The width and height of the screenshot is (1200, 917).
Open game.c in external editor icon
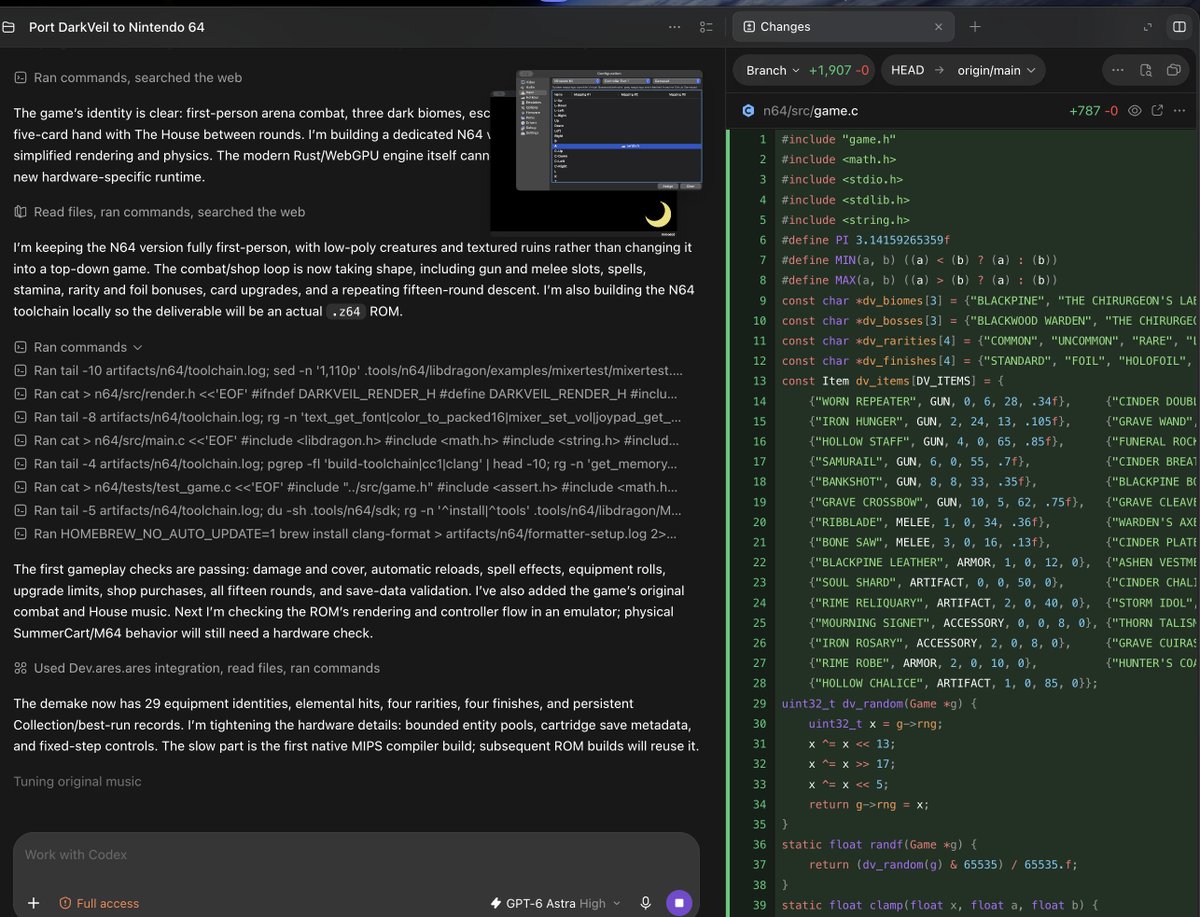1158,111
